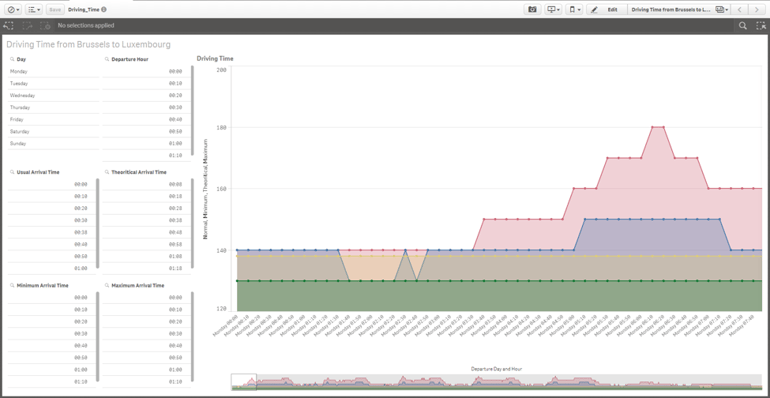Select 00:00 in Departure Hour list
The height and width of the screenshot is (398, 770).
tap(146, 71)
